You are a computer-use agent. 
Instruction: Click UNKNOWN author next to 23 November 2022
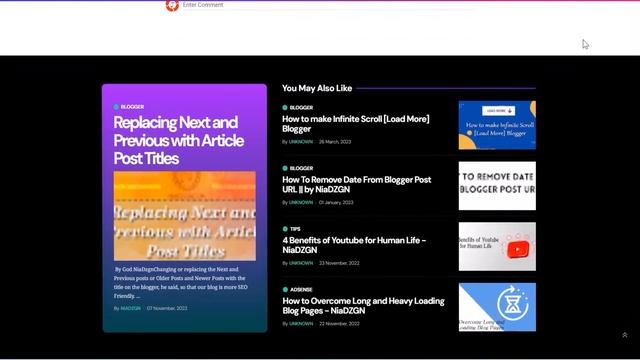(301, 263)
